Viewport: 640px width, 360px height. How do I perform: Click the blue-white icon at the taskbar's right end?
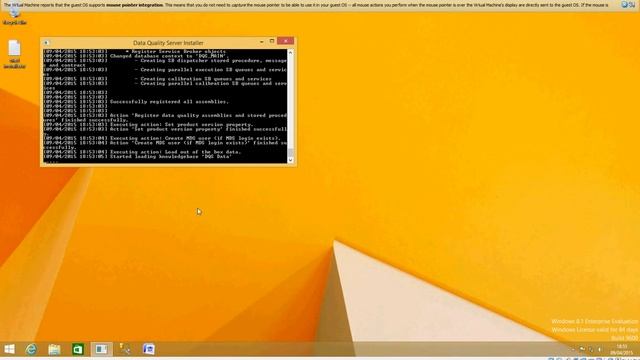coord(149,349)
